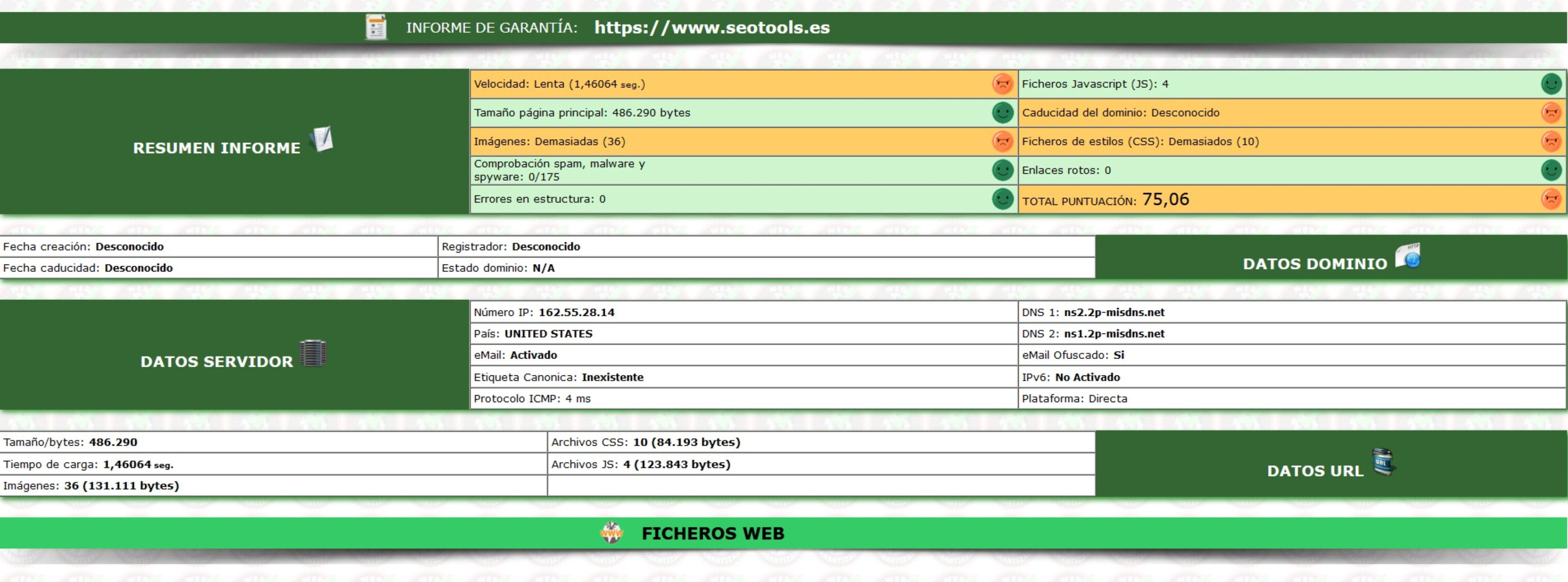
Task: Click the happy face on Tamaño página principal row
Action: coord(1002,112)
